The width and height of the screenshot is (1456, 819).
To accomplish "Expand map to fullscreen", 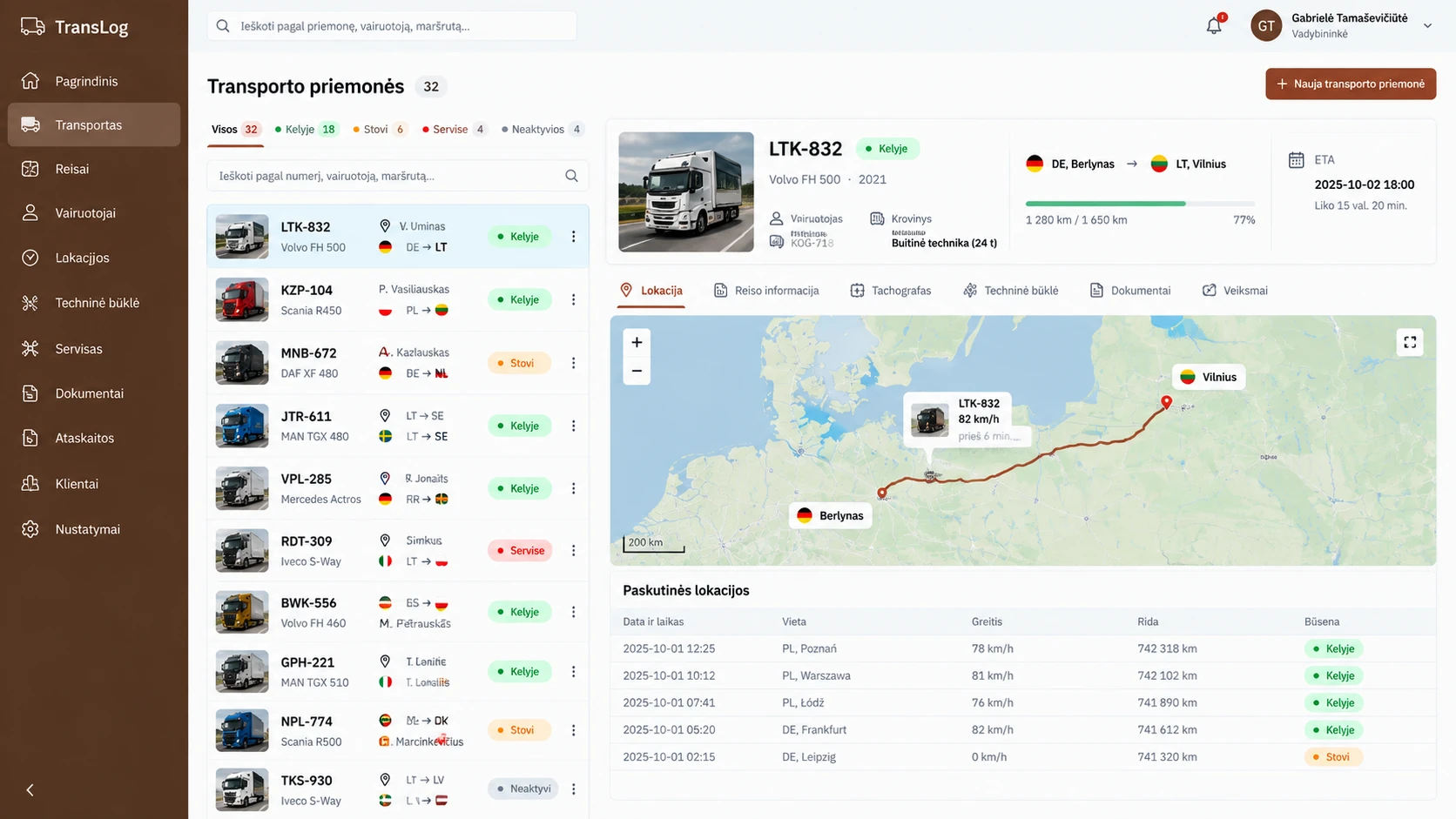I will [1410, 342].
